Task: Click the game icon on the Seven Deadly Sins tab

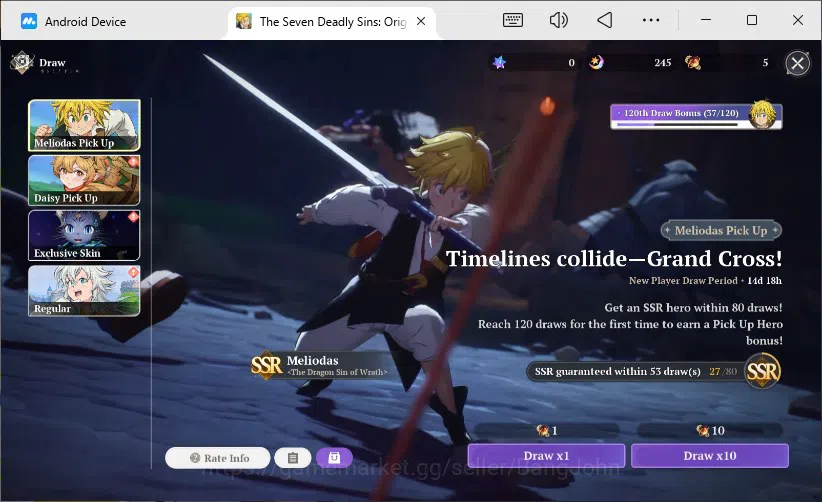Action: click(x=244, y=21)
